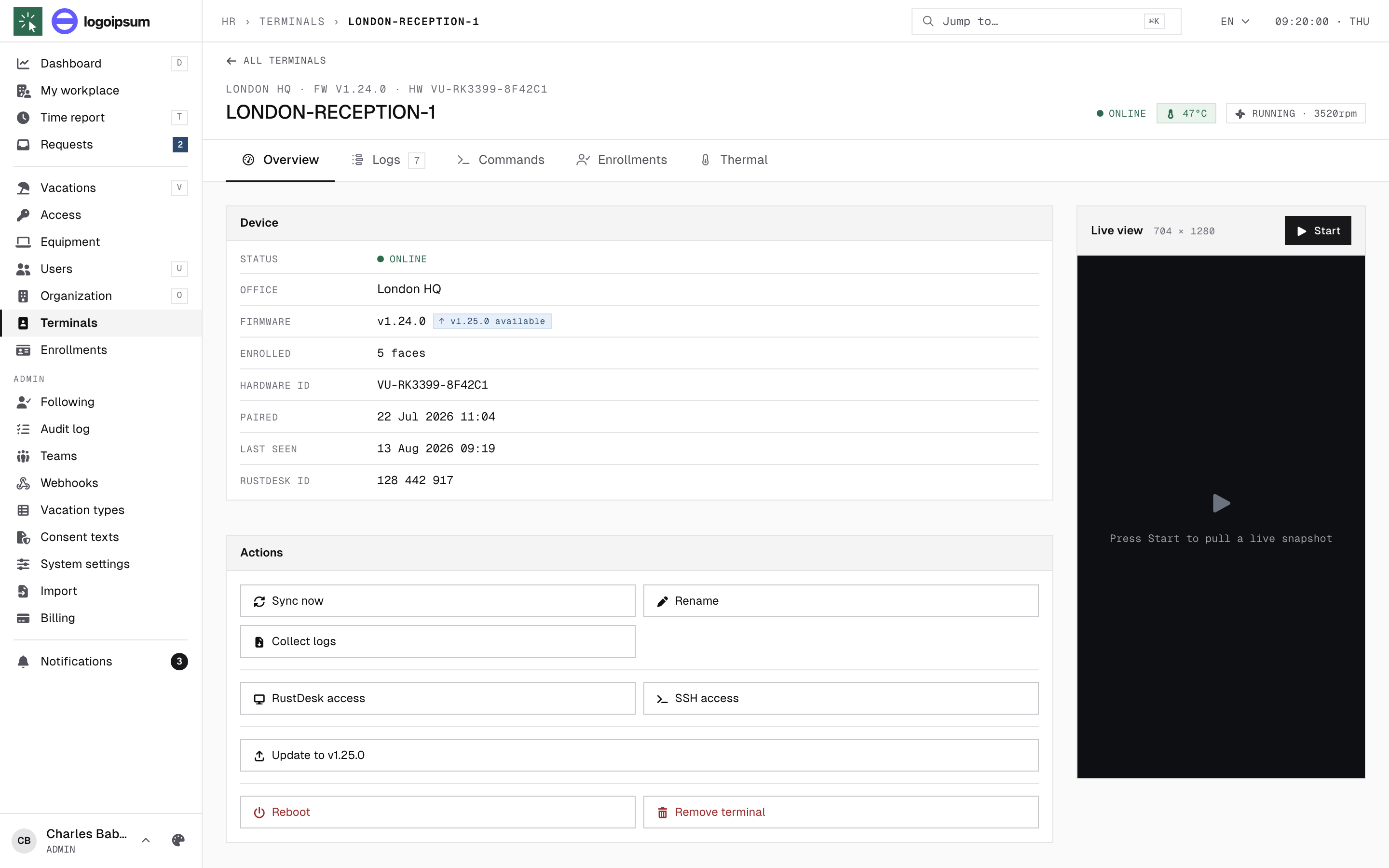
Task: Click the Vacation types table icon
Action: [23, 510]
